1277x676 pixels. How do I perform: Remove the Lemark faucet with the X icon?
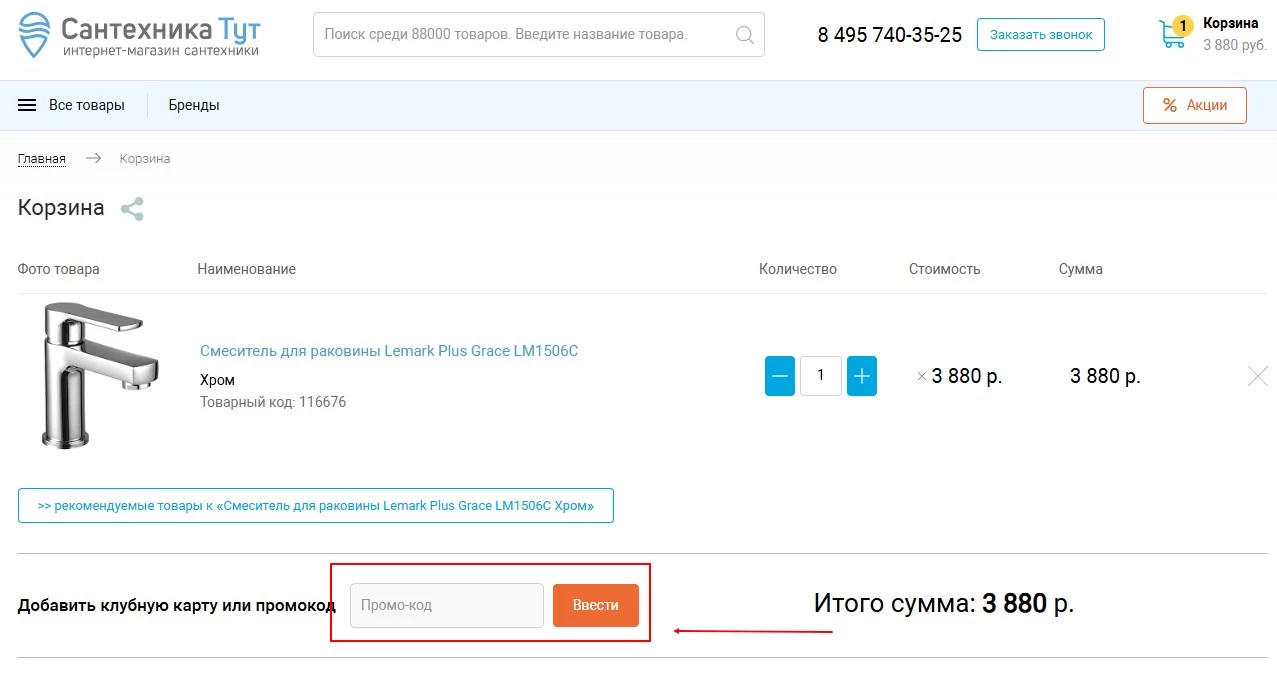point(1257,375)
